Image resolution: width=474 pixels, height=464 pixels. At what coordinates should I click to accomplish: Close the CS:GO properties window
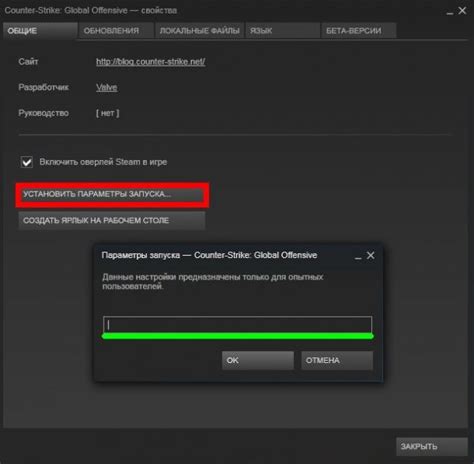(x=462, y=11)
